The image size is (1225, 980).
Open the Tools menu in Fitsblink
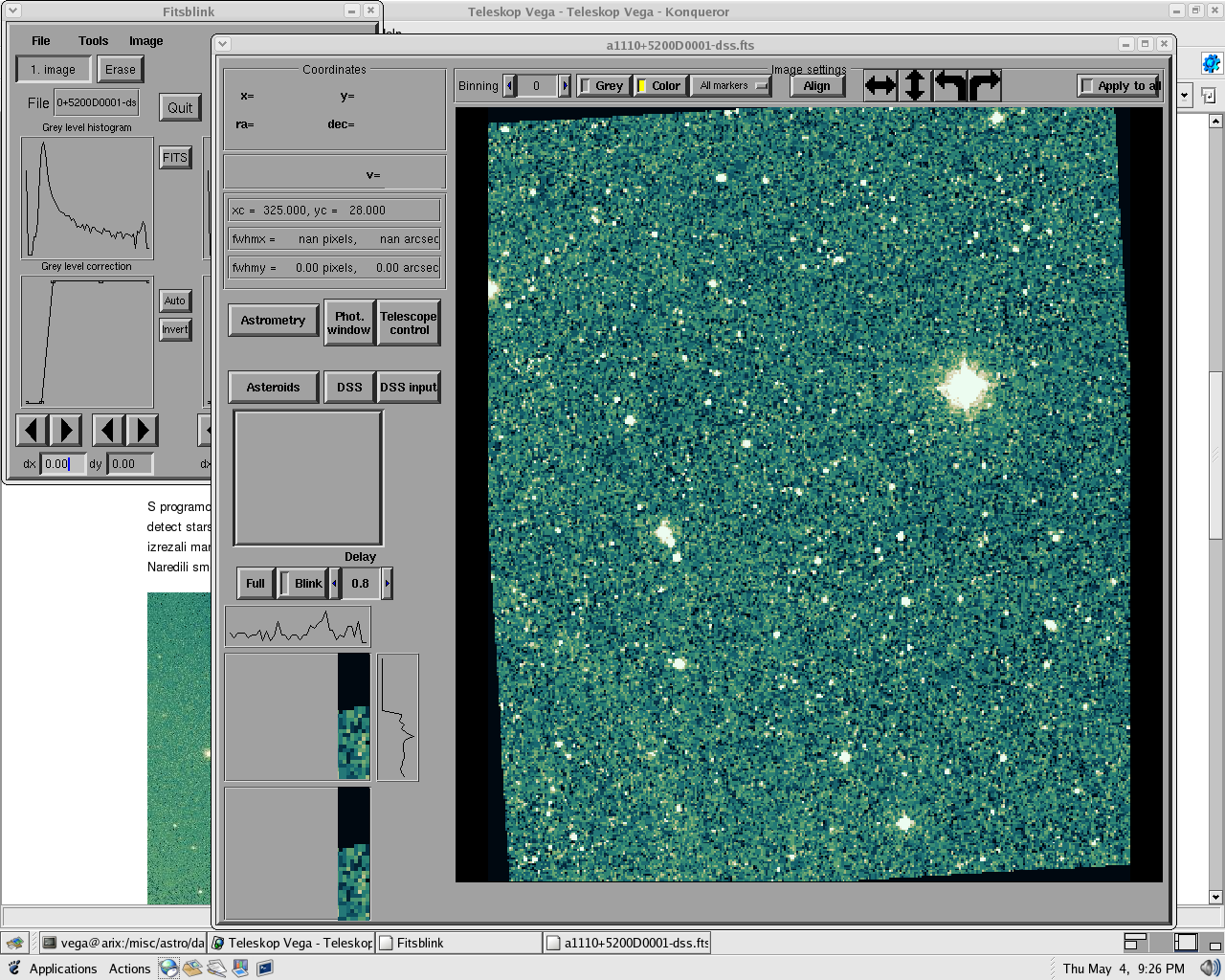pos(93,40)
